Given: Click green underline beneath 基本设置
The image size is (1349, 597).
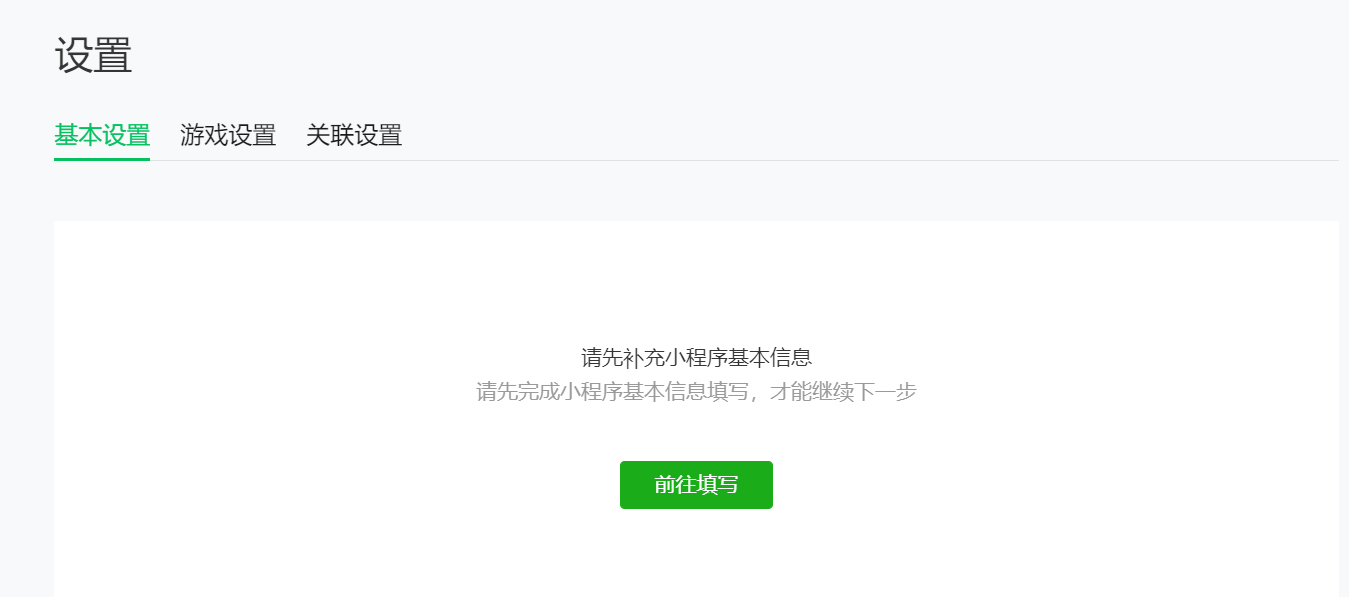Looking at the screenshot, I should [x=102, y=159].
